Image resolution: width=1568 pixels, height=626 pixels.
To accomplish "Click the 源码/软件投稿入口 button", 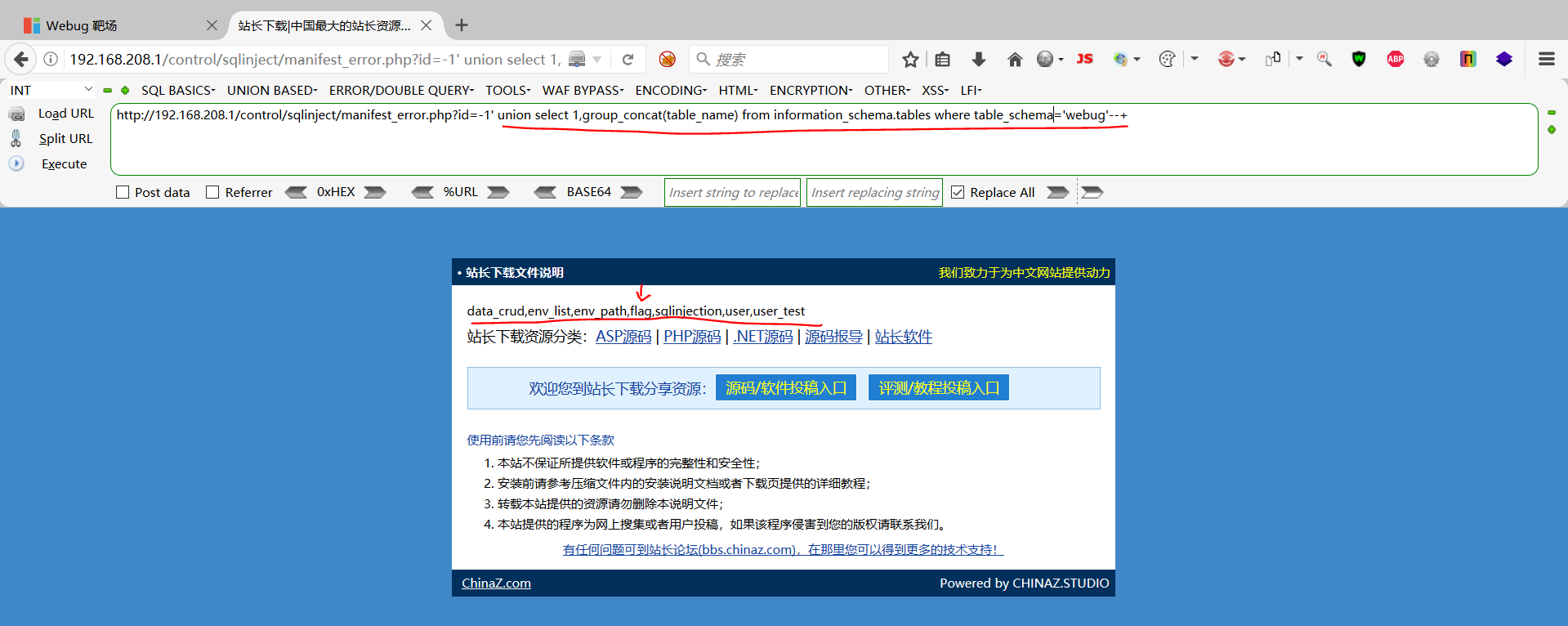I will (786, 387).
